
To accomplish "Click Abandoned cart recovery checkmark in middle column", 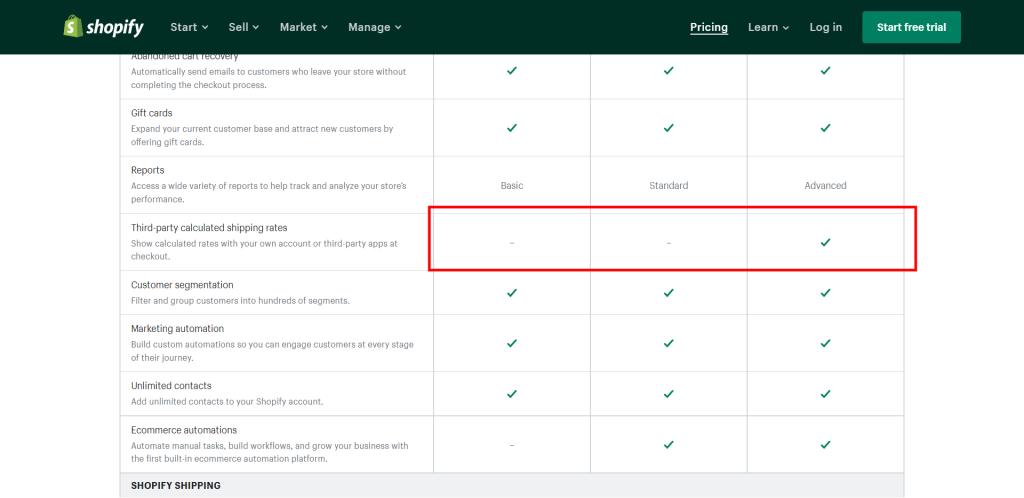I will point(669,70).
